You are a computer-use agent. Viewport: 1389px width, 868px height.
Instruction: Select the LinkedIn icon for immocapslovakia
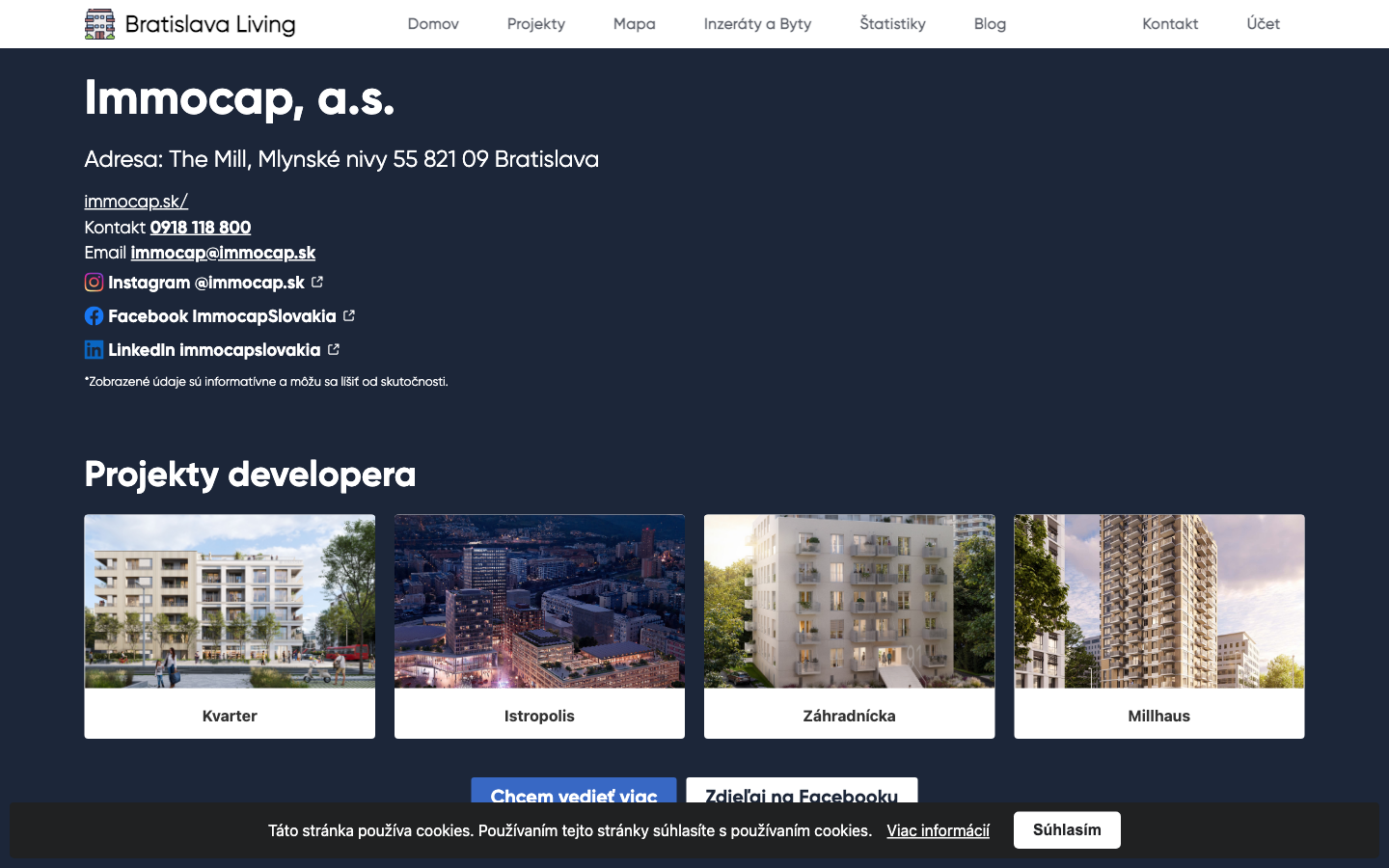point(94,349)
